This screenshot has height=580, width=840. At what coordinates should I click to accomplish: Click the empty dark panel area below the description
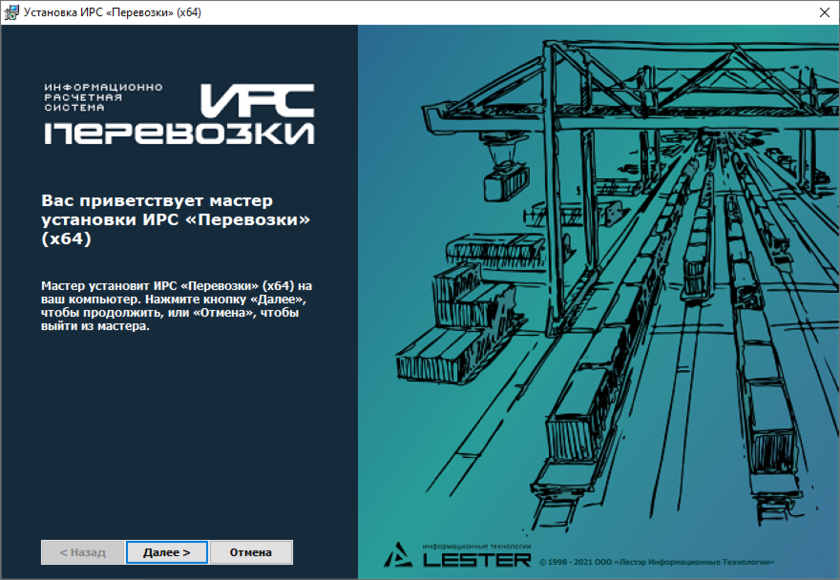(x=178, y=440)
